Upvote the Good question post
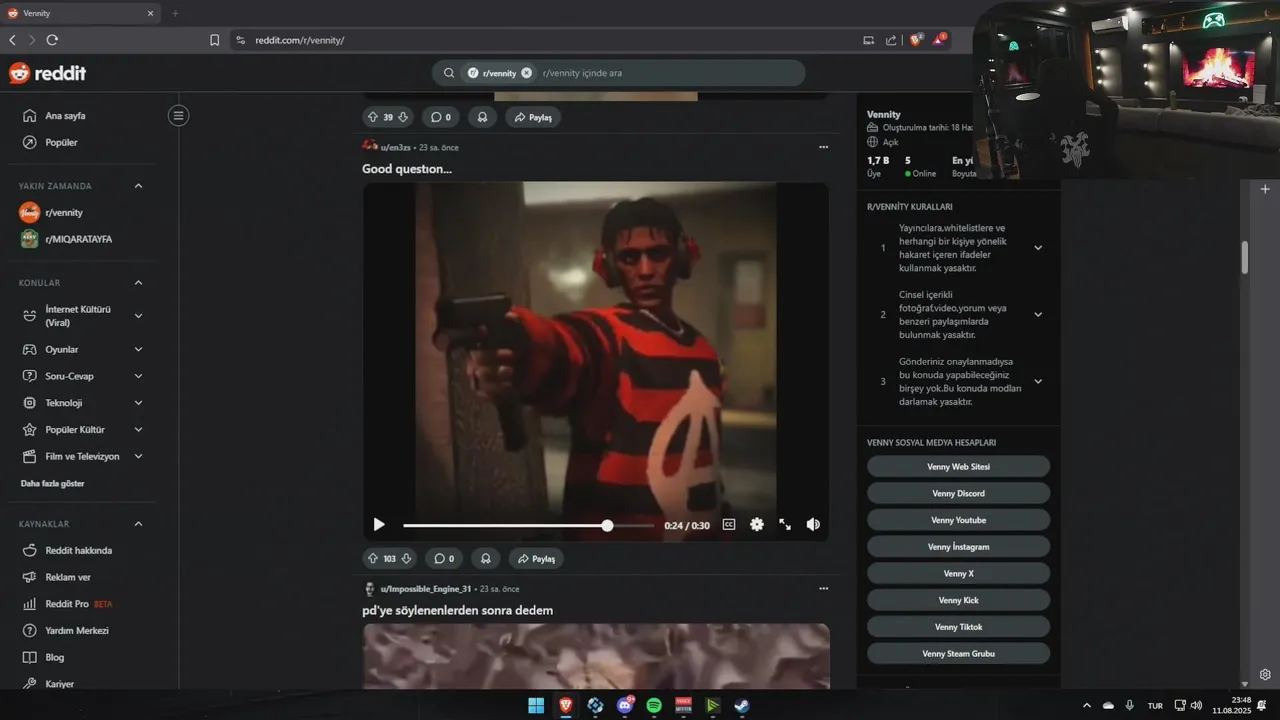This screenshot has width=1280, height=720. [x=373, y=559]
